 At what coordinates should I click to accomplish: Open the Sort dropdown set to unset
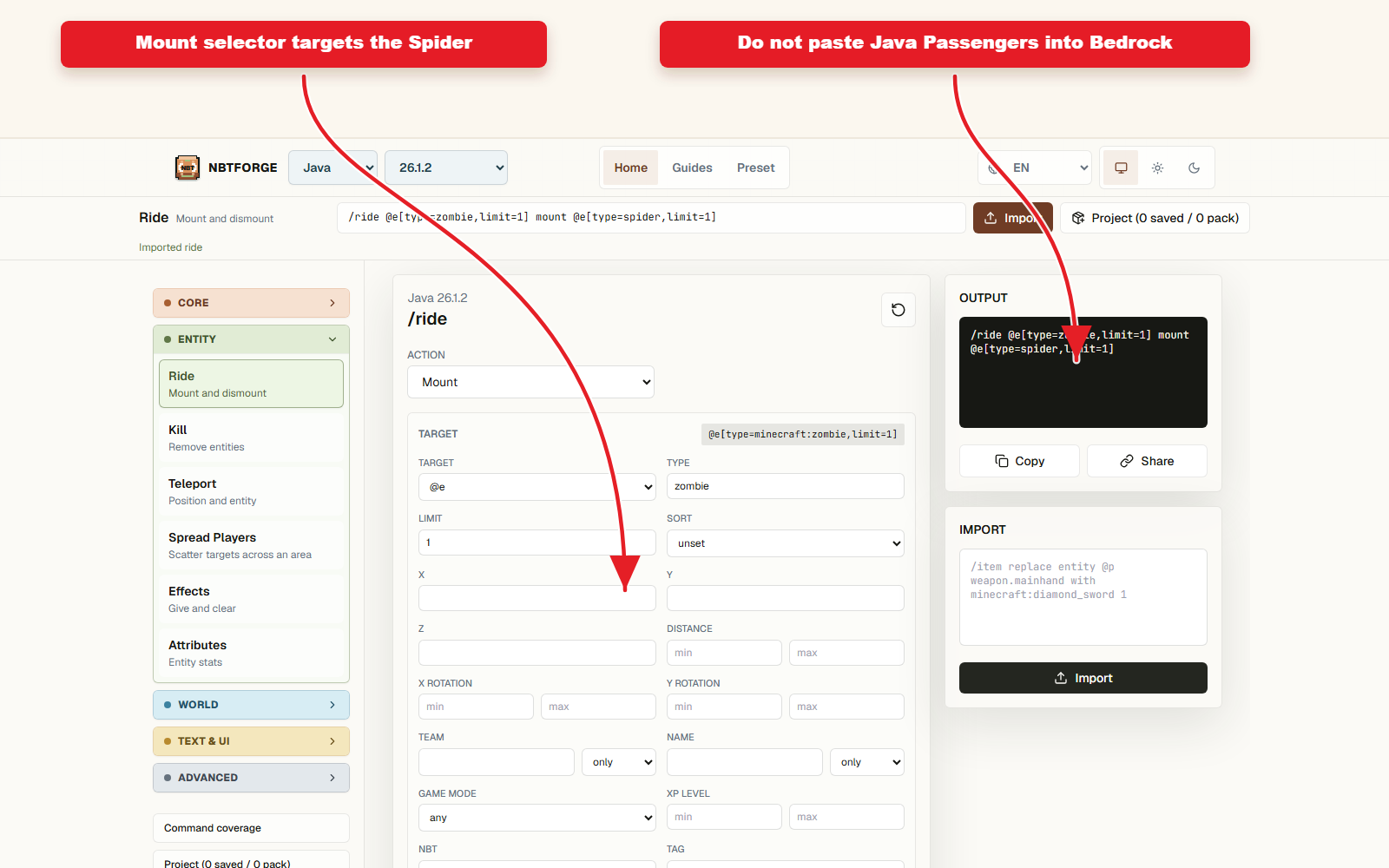[x=785, y=543]
